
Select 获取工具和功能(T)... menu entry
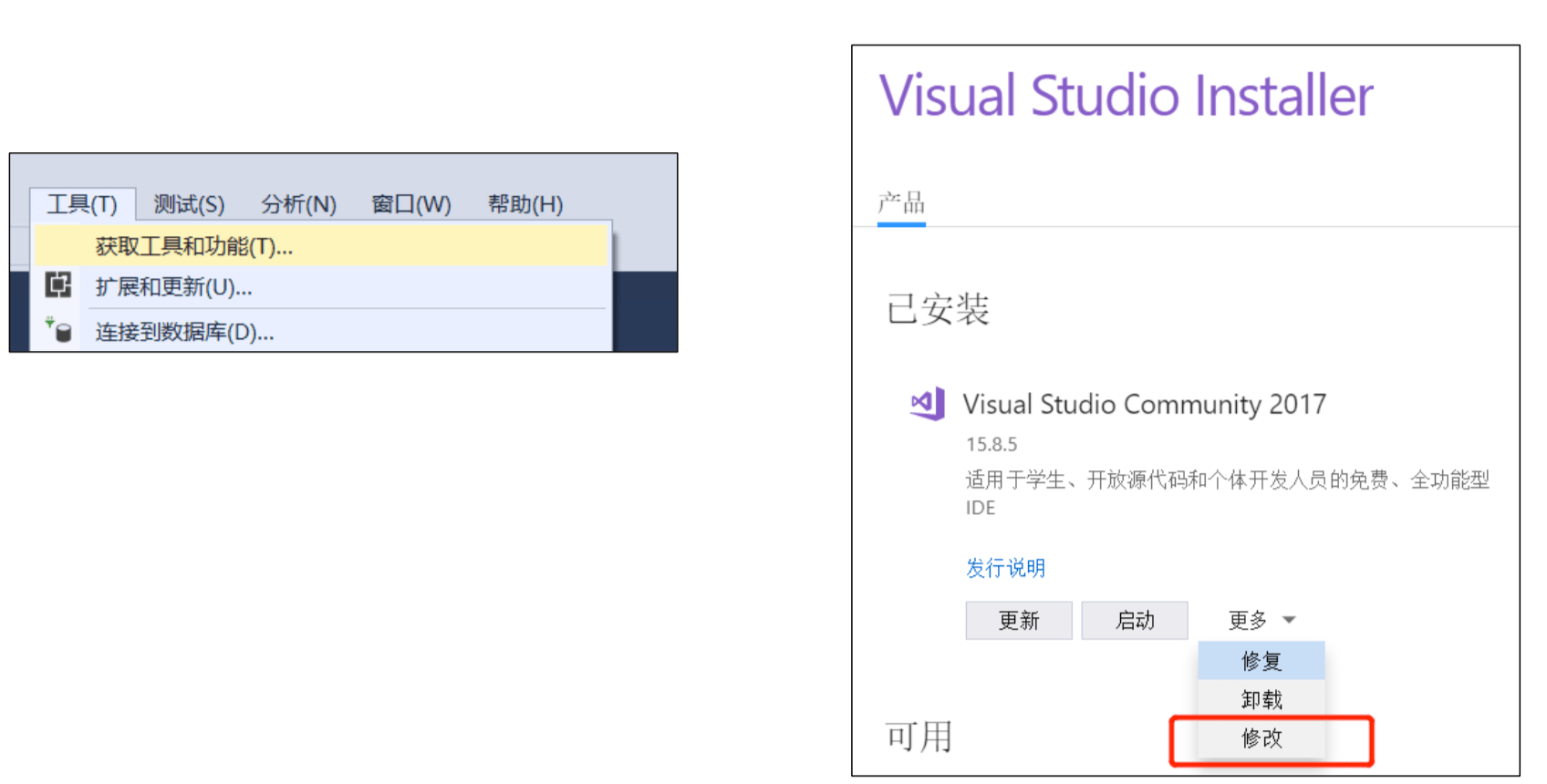pos(321,246)
